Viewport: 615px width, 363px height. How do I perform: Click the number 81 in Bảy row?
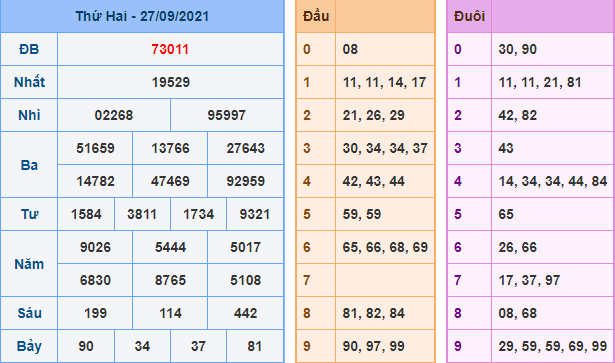[x=255, y=346]
